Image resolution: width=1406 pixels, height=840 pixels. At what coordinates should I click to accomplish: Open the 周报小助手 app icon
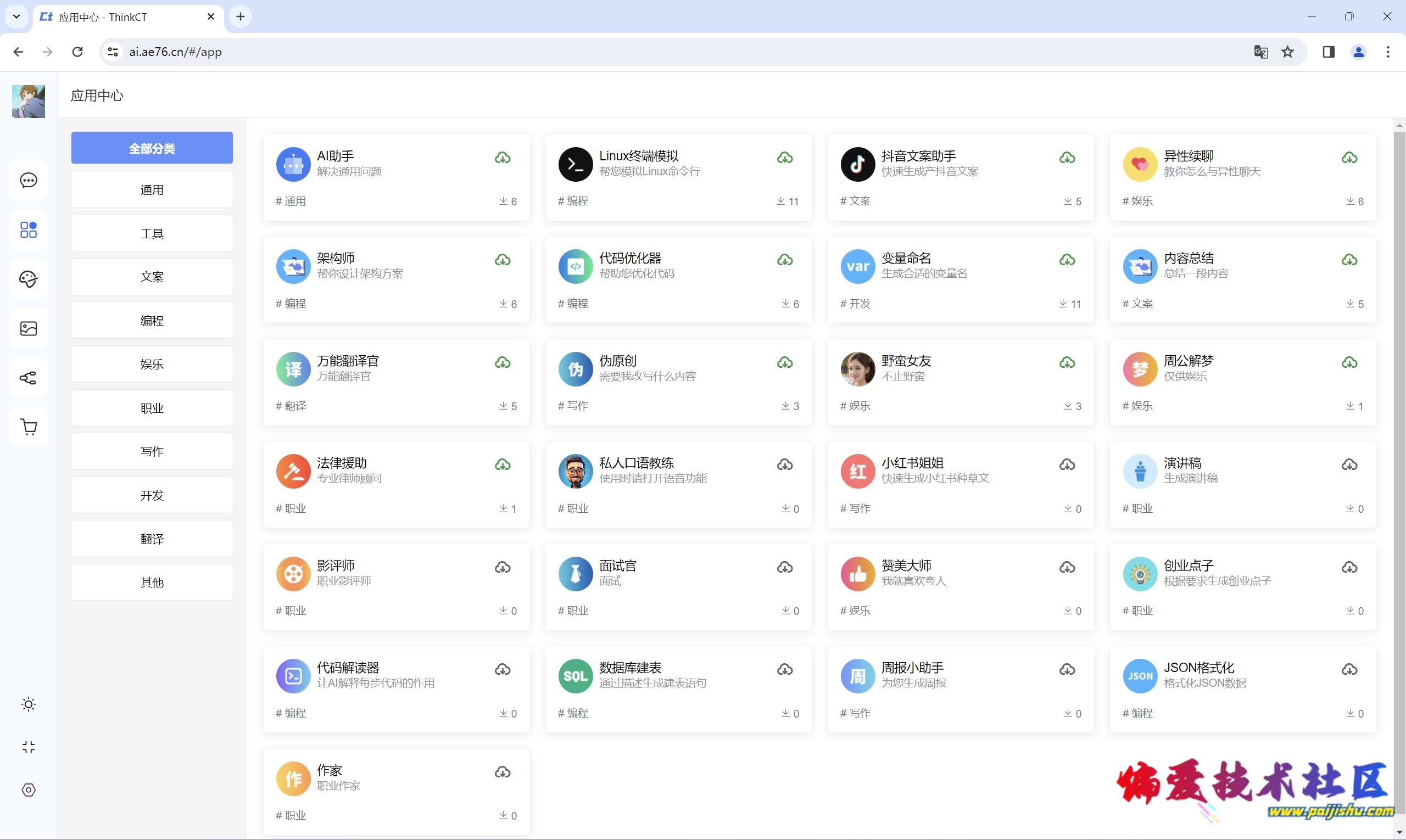857,676
